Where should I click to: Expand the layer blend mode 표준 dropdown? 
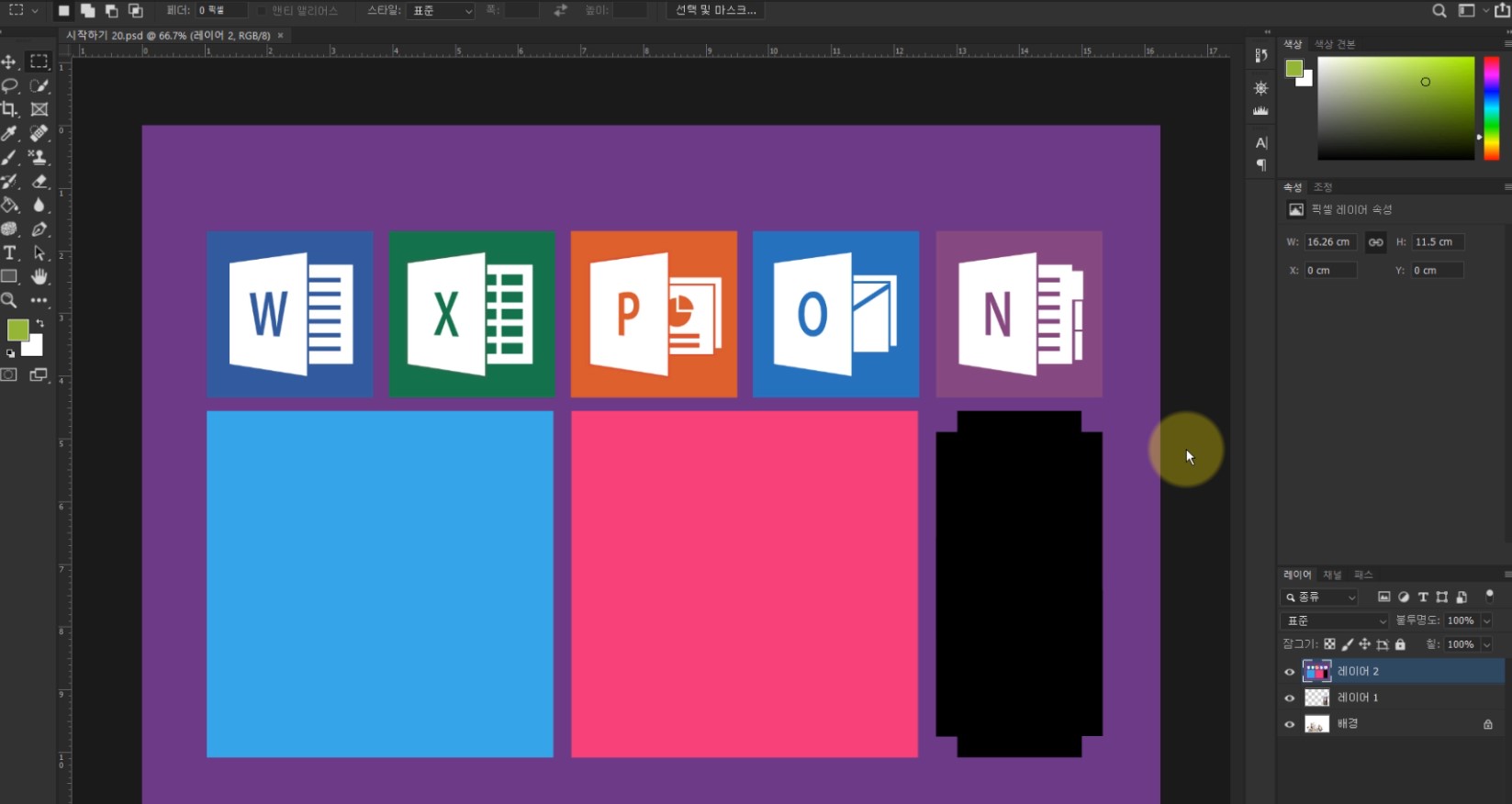point(1336,621)
